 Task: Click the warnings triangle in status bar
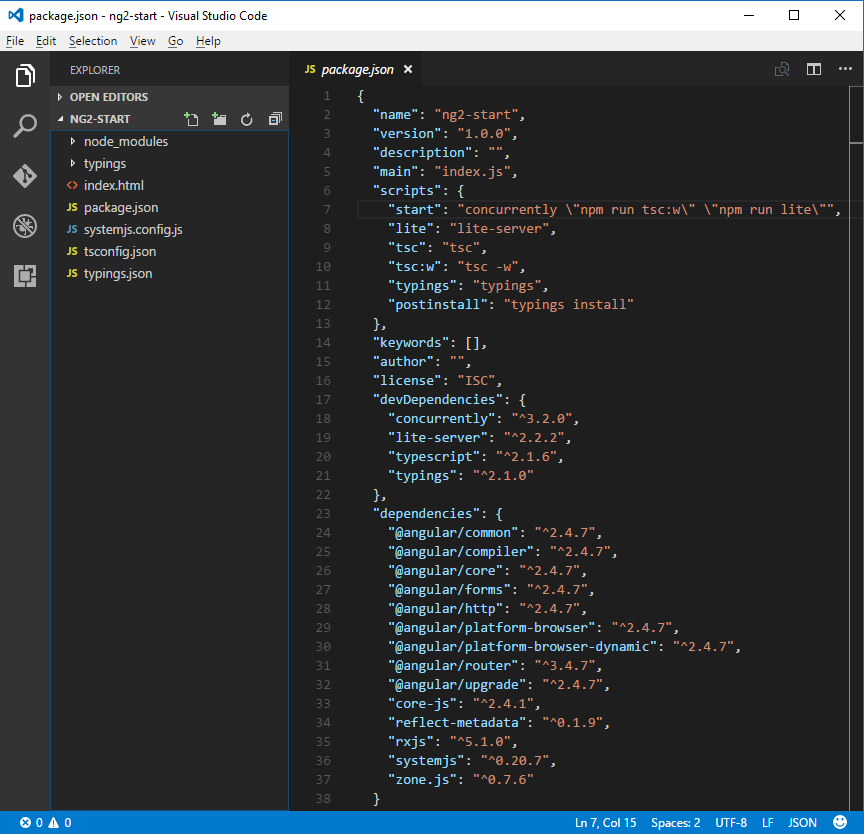(53, 822)
